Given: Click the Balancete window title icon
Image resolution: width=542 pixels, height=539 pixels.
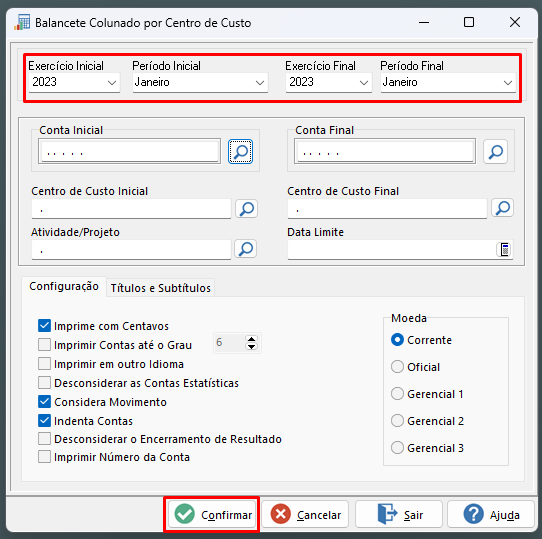Looking at the screenshot, I should coord(22,22).
